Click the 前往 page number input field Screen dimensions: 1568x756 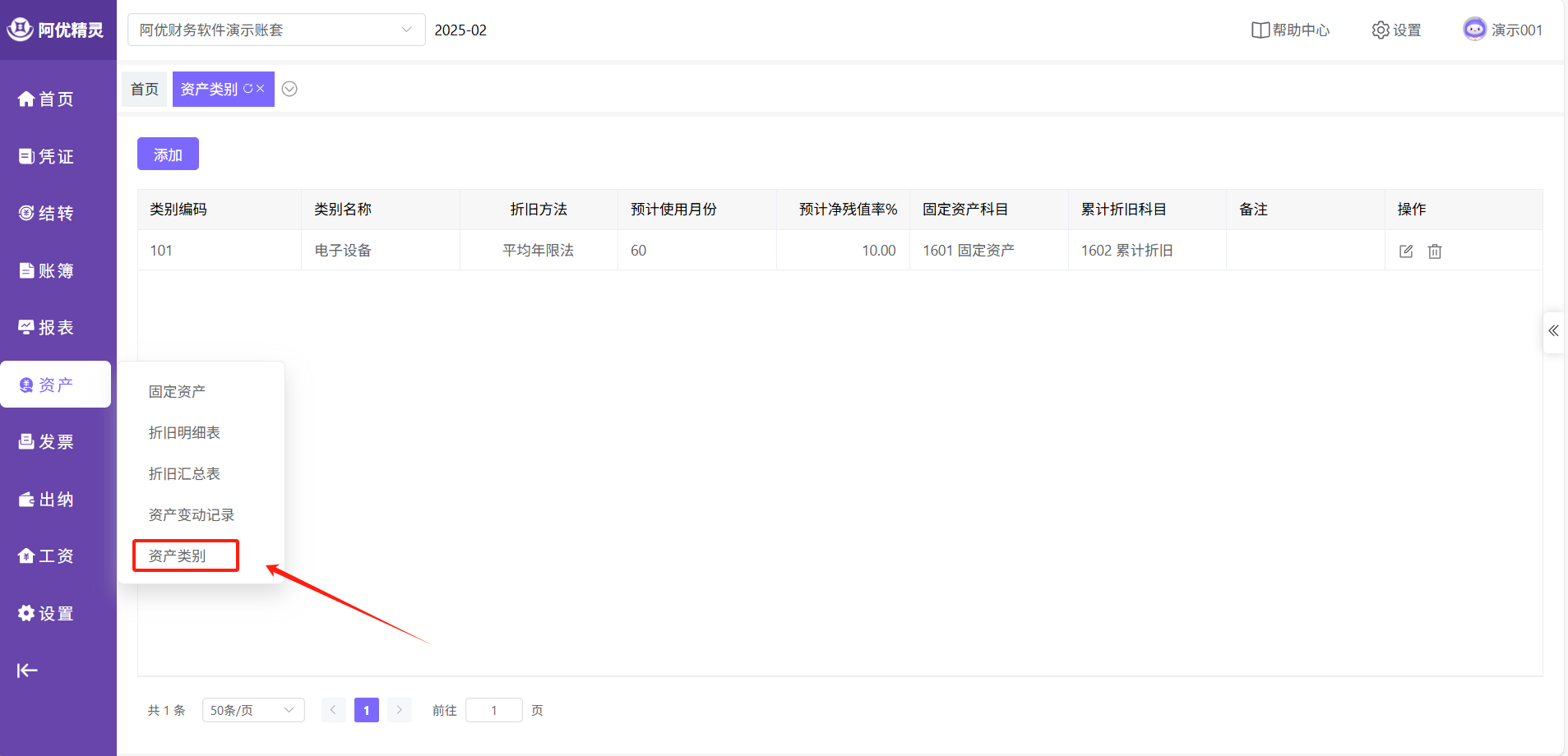[x=493, y=710]
